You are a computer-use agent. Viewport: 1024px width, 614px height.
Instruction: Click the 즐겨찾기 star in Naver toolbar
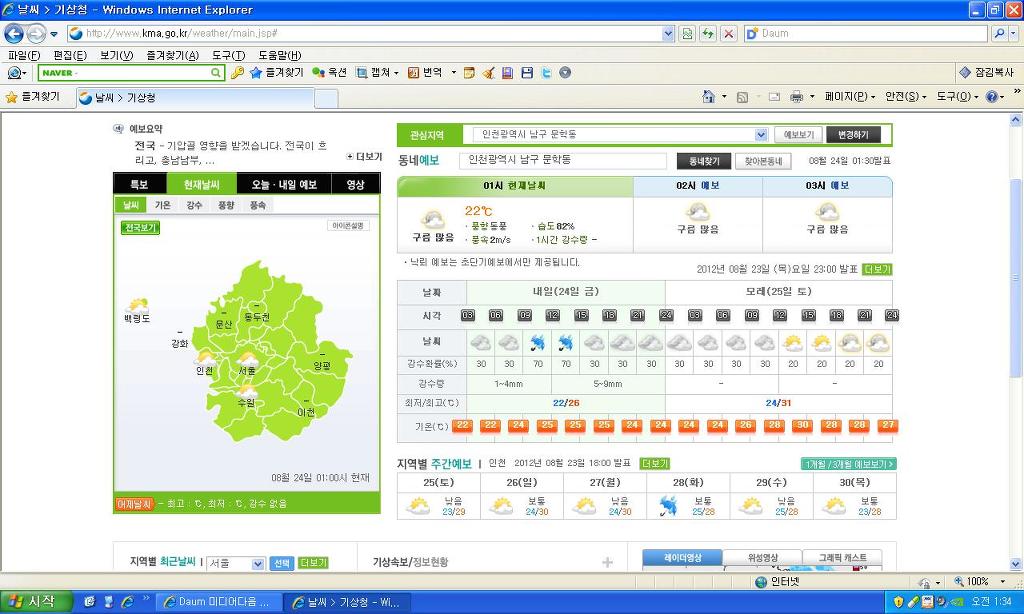(256, 73)
